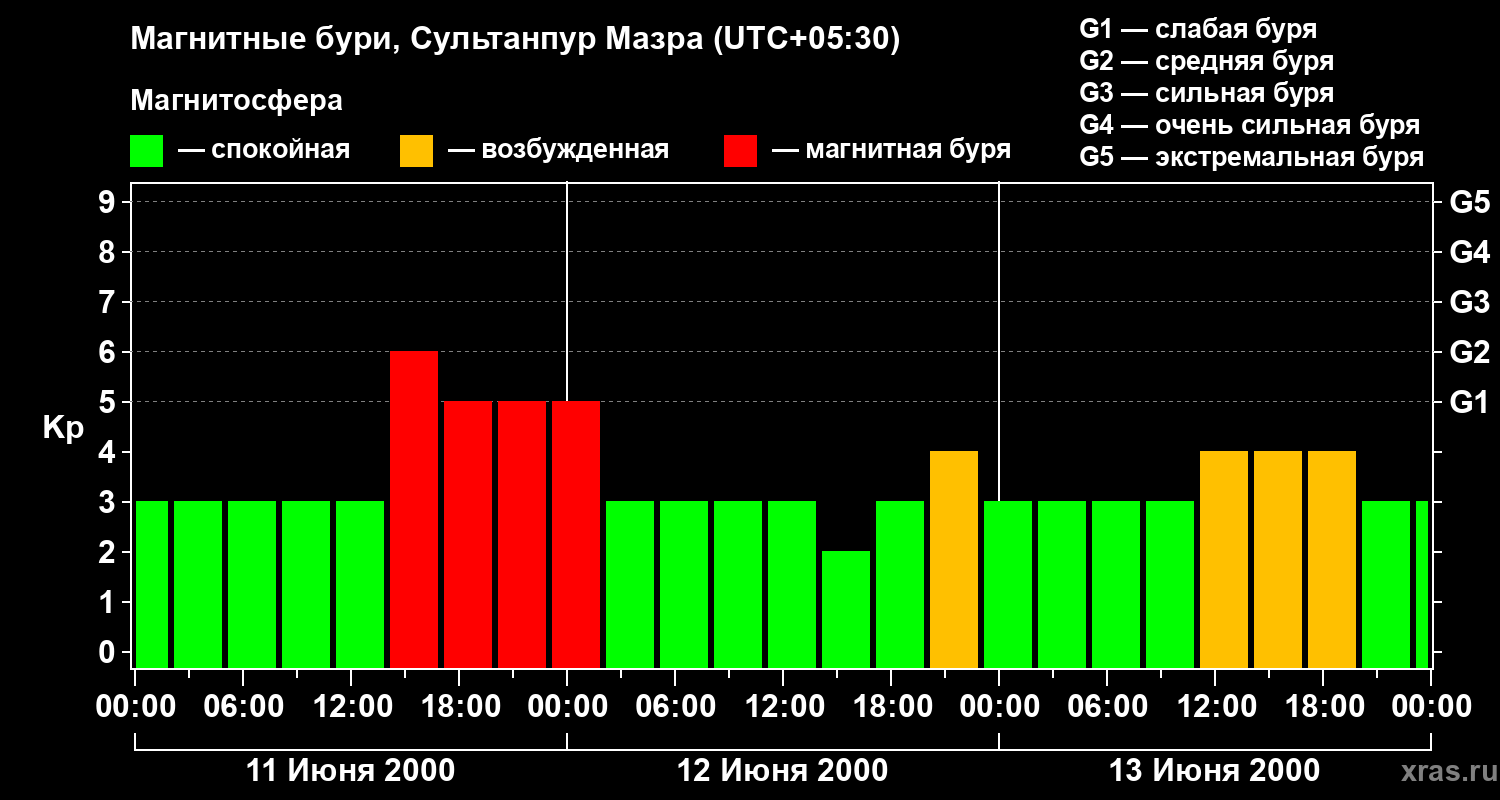Click the 18:00 time label for 12 Июня
This screenshot has width=1500, height=800.
[891, 706]
